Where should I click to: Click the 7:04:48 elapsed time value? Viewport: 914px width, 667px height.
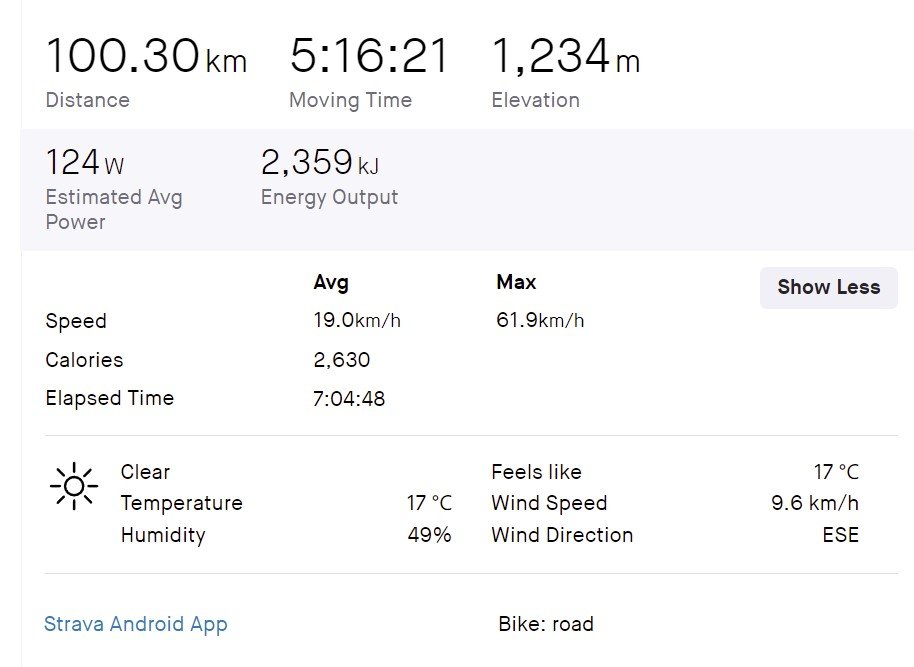tap(349, 399)
